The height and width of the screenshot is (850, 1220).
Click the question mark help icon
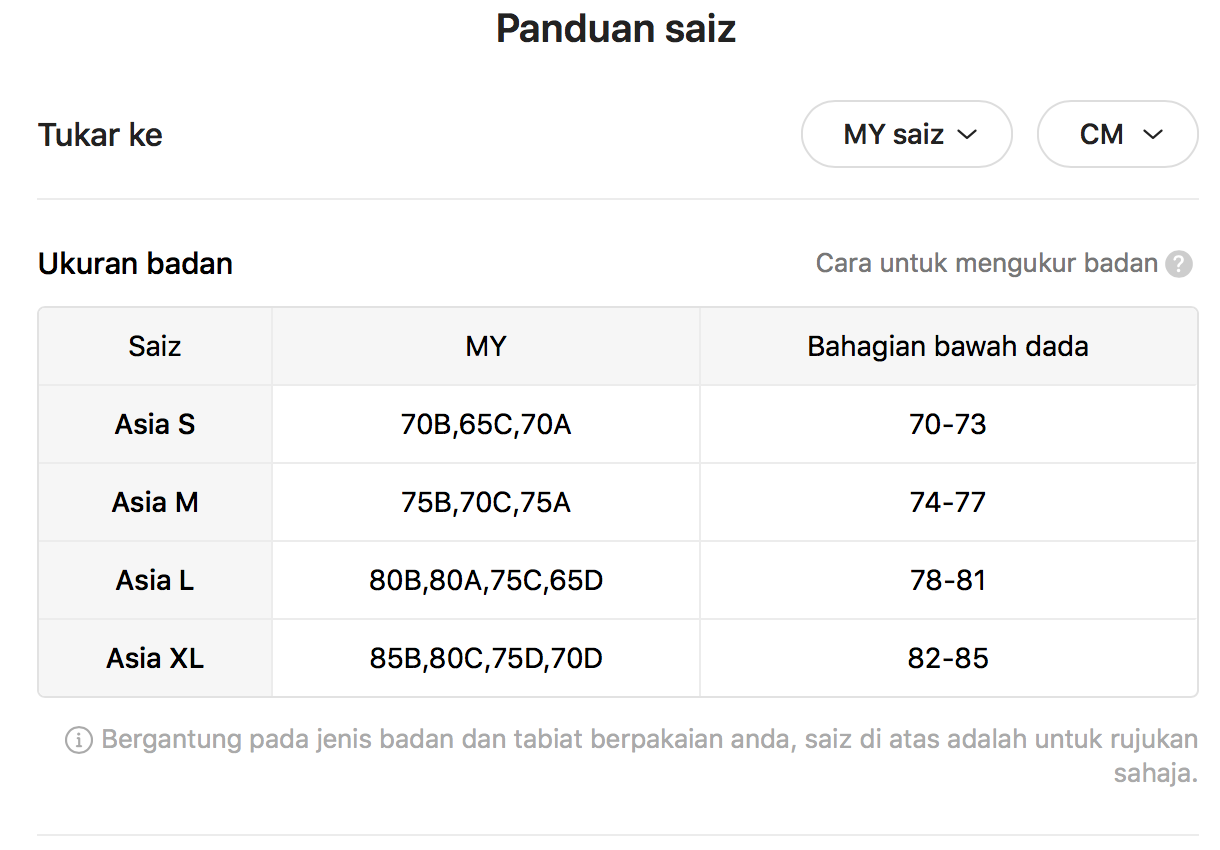pyautogui.click(x=1179, y=264)
